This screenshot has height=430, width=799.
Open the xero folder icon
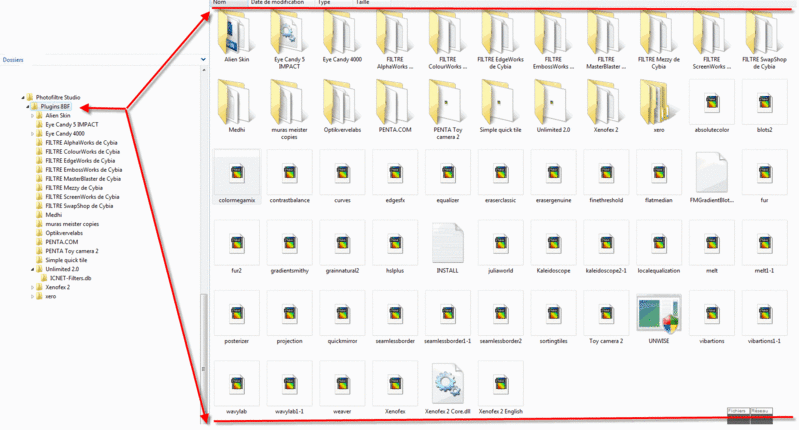click(659, 102)
